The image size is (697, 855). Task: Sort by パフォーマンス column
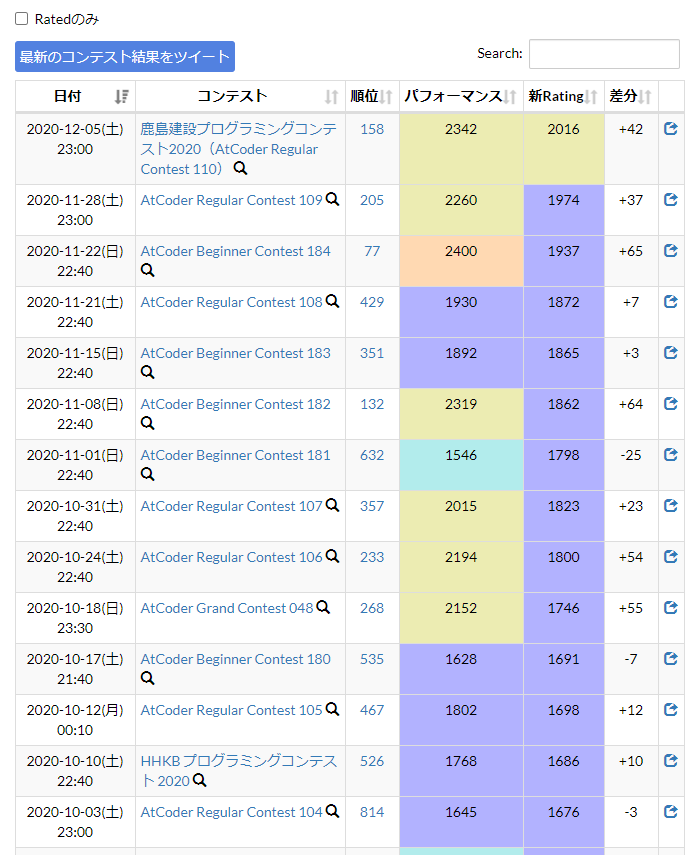tap(461, 97)
